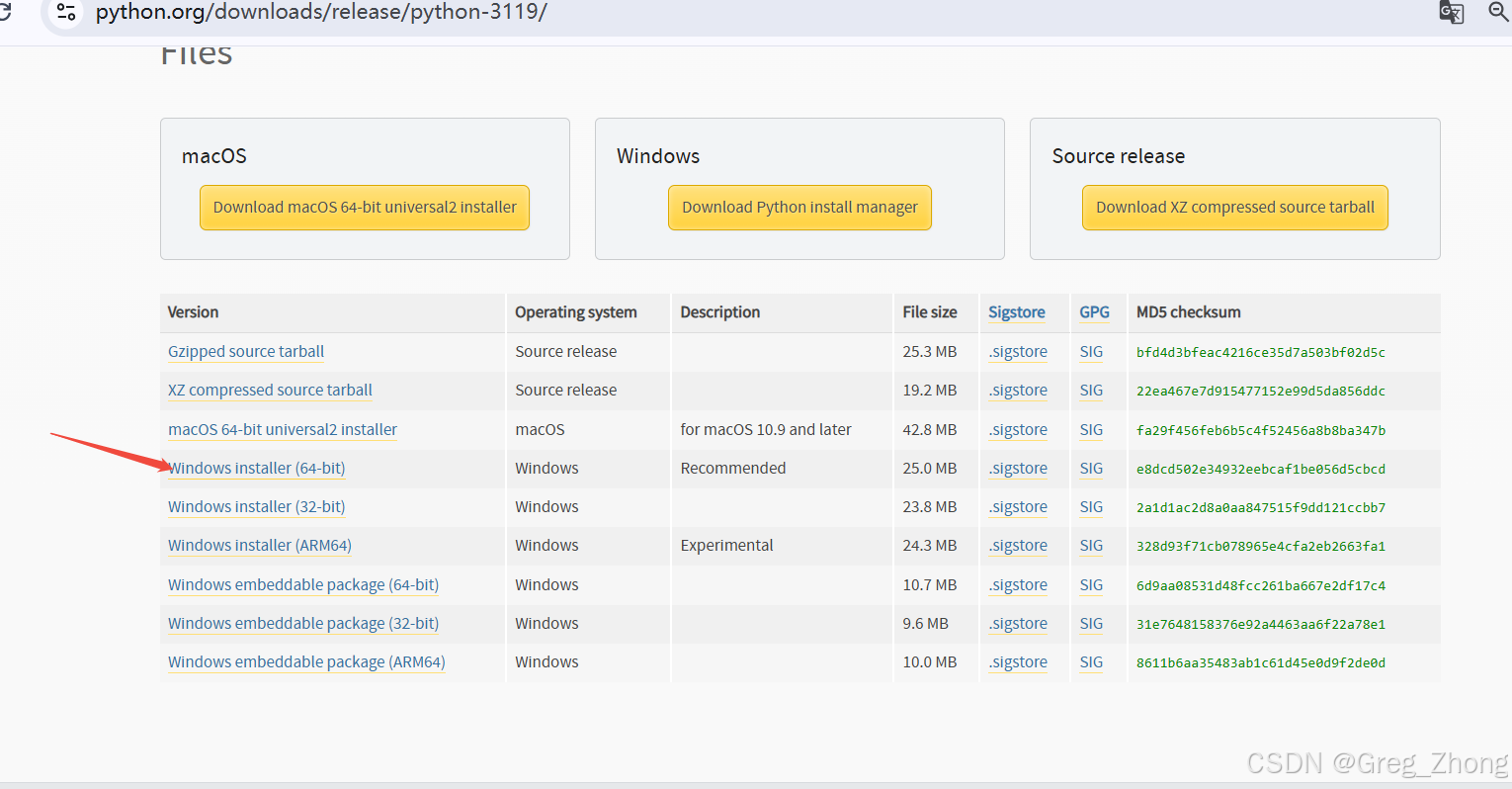Download Windows installer (32-bit) link
The image size is (1512, 789).
tap(257, 507)
